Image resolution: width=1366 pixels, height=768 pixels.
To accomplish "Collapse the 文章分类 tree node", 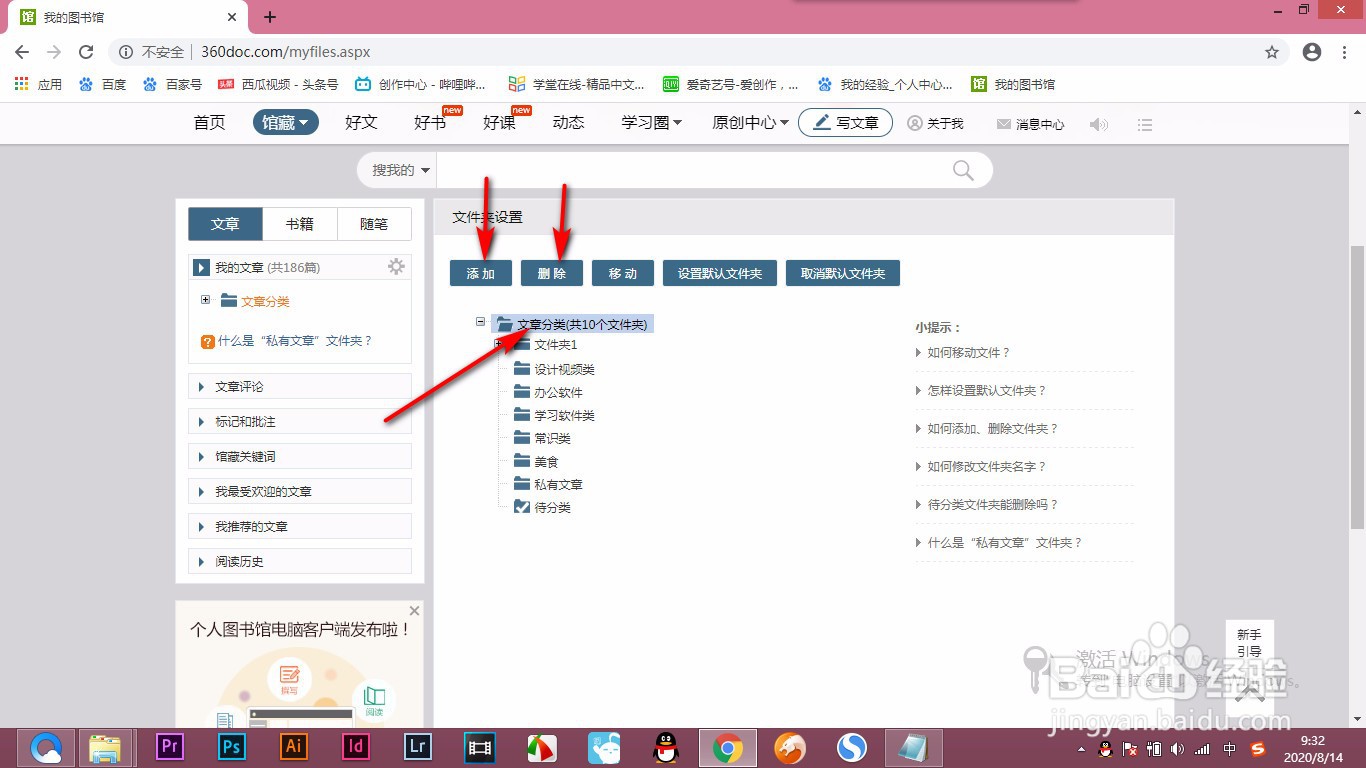I will click(481, 323).
